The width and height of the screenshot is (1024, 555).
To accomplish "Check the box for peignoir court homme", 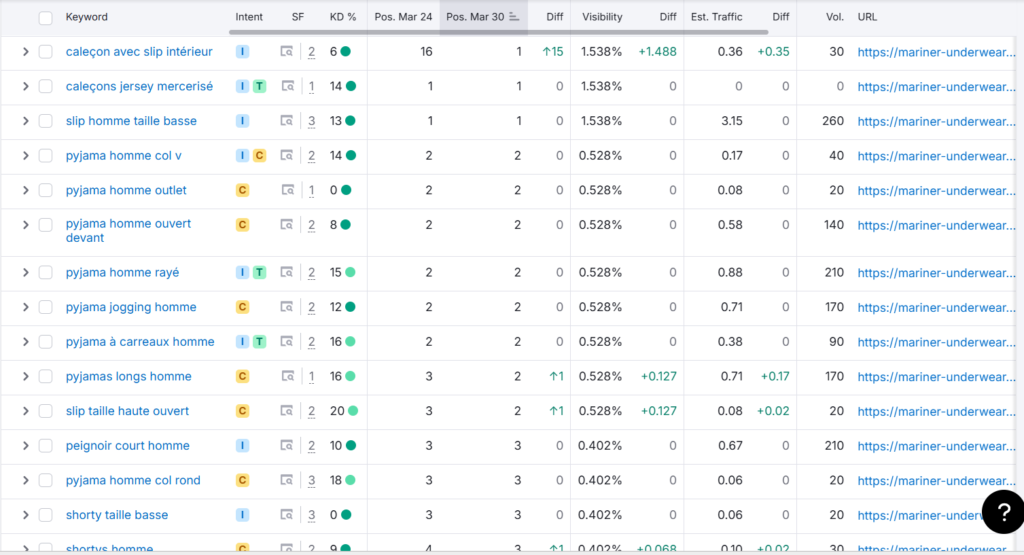I will point(45,445).
